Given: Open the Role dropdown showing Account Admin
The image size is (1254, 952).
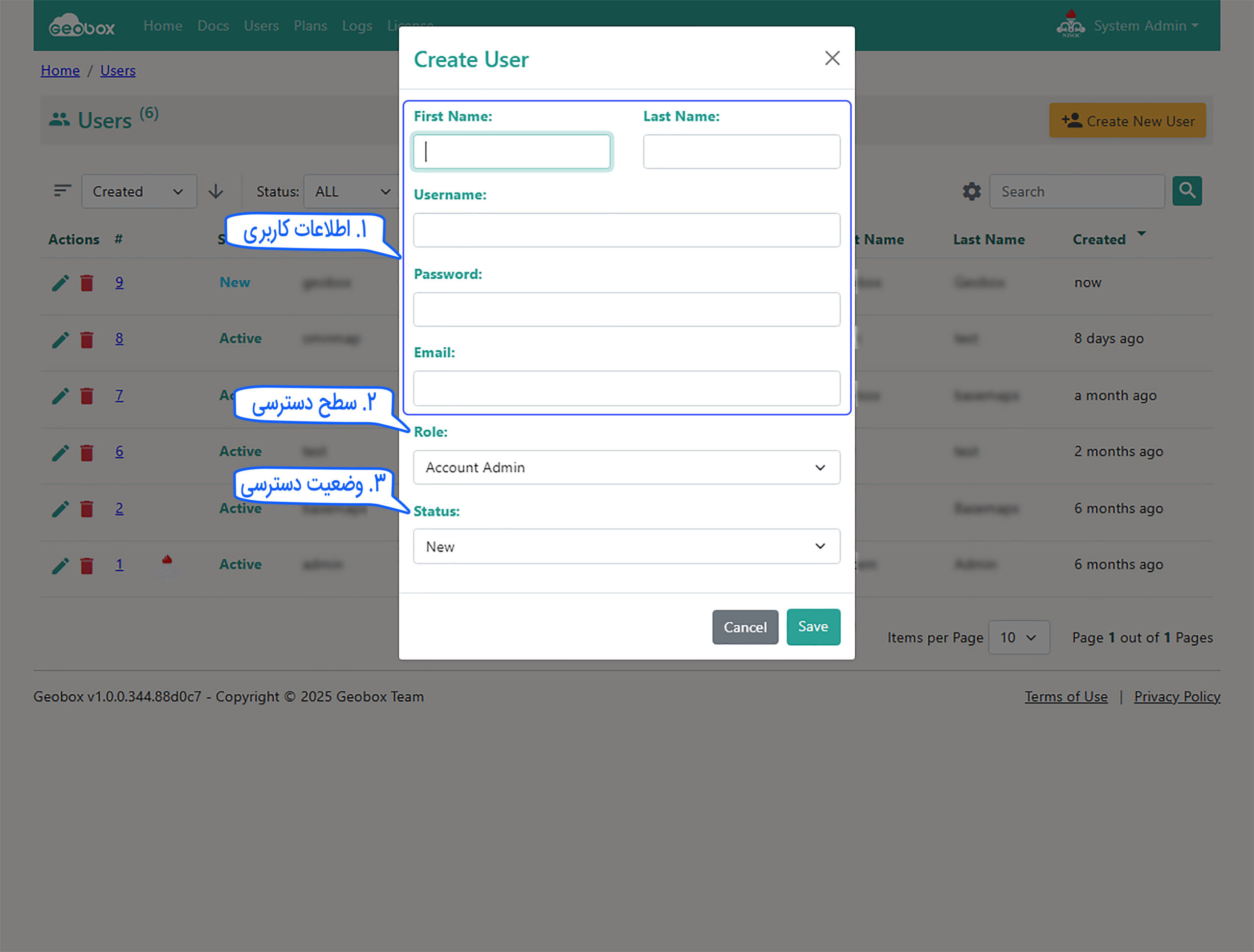Looking at the screenshot, I should pos(626,467).
